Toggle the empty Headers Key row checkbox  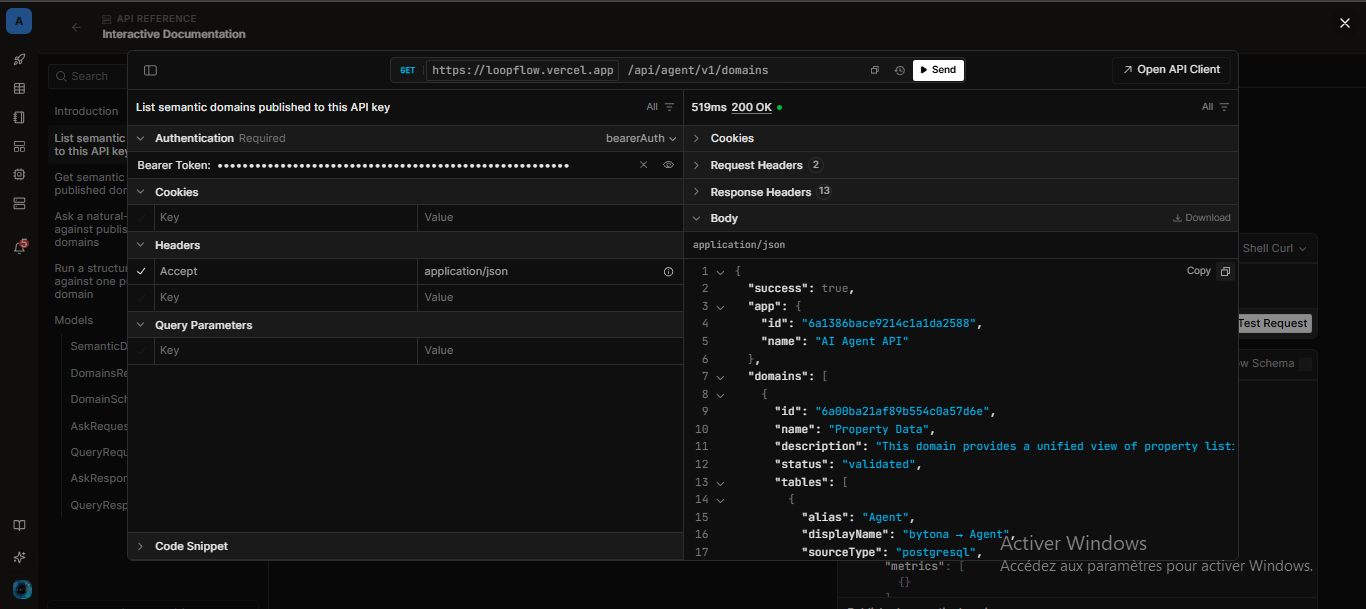pyautogui.click(x=141, y=297)
